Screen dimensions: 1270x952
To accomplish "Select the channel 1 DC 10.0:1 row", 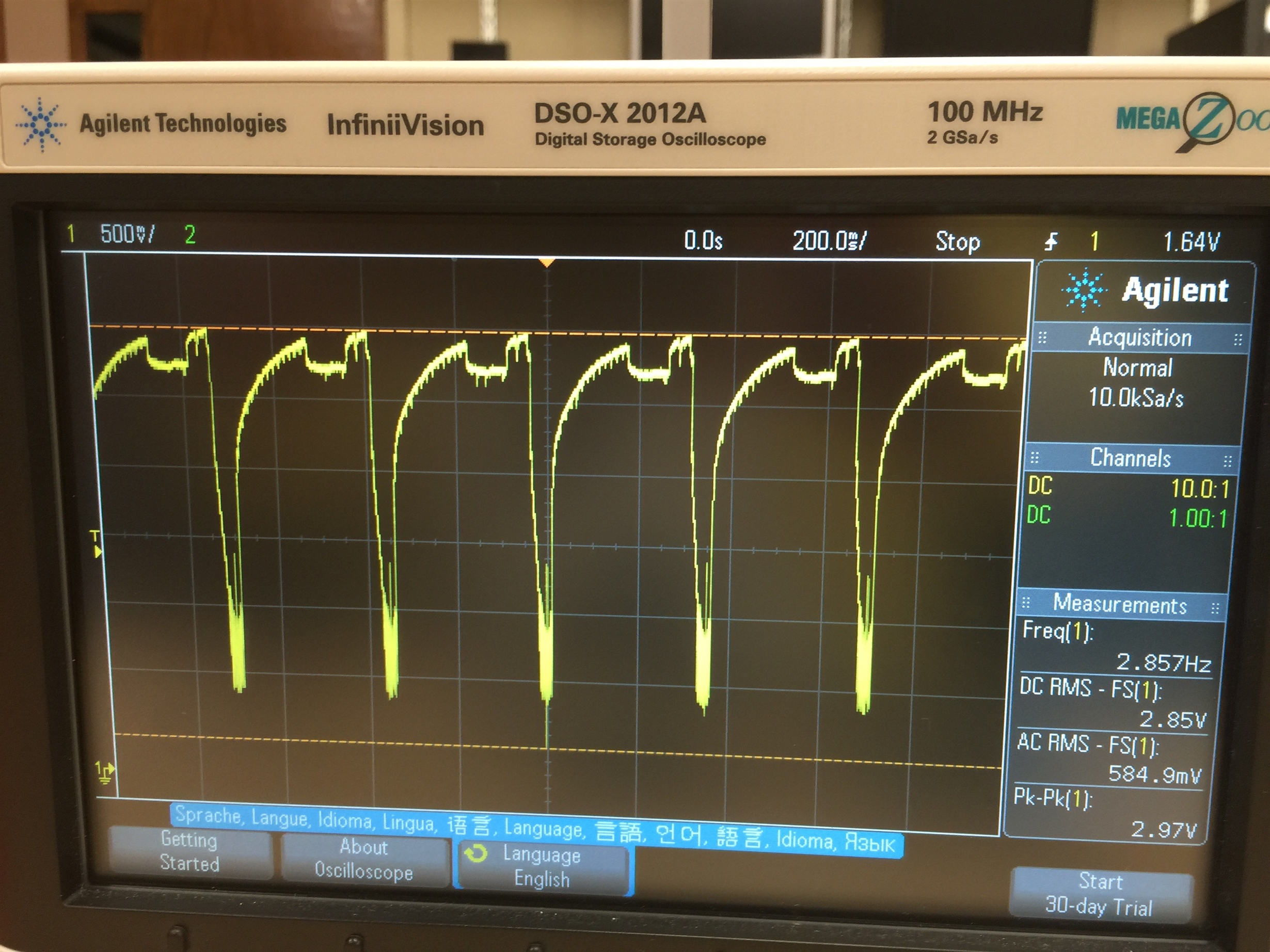I will point(1128,487).
